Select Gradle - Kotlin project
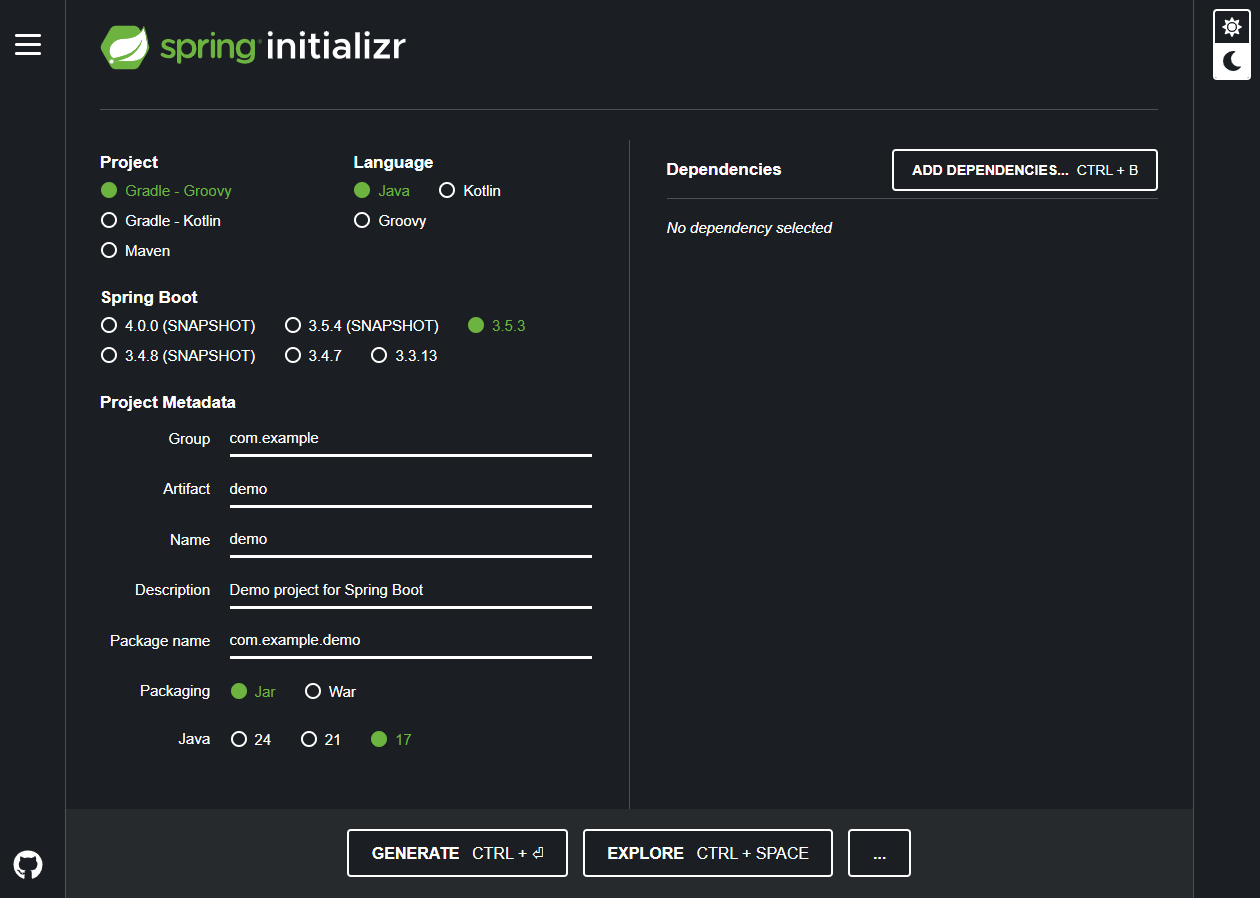Screen dimensions: 1260x898 [x=161, y=220]
